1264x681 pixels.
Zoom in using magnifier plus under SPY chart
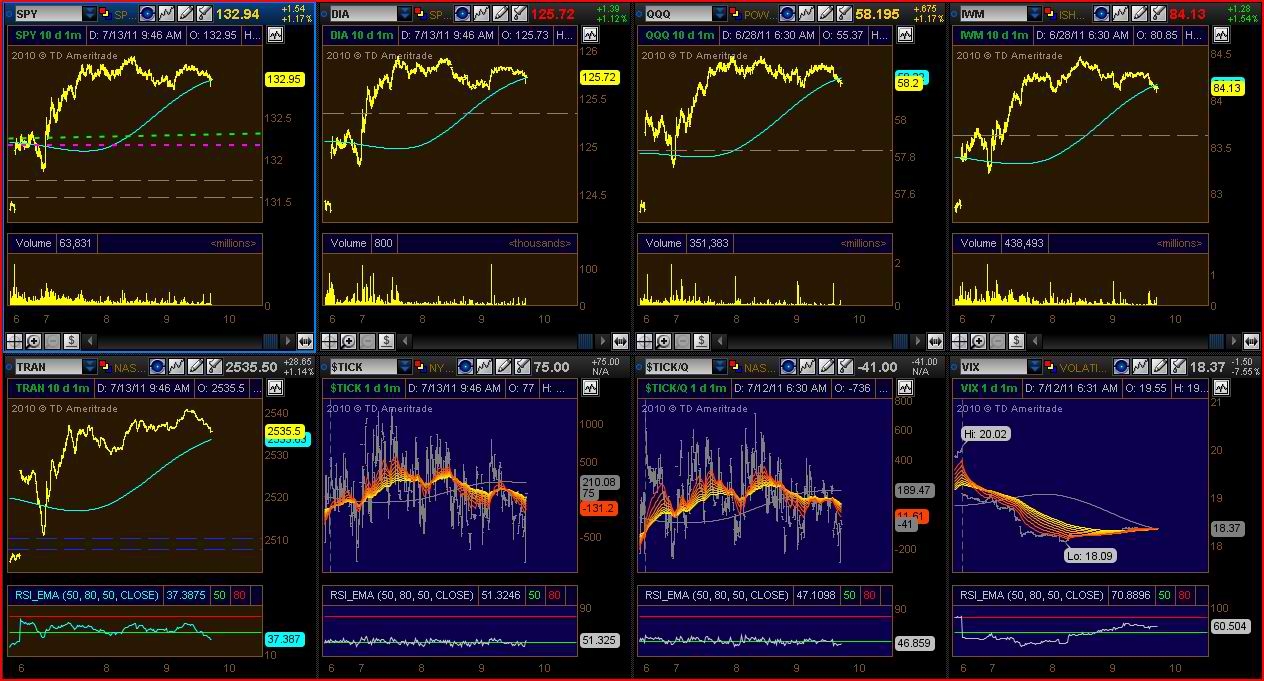(x=33, y=341)
